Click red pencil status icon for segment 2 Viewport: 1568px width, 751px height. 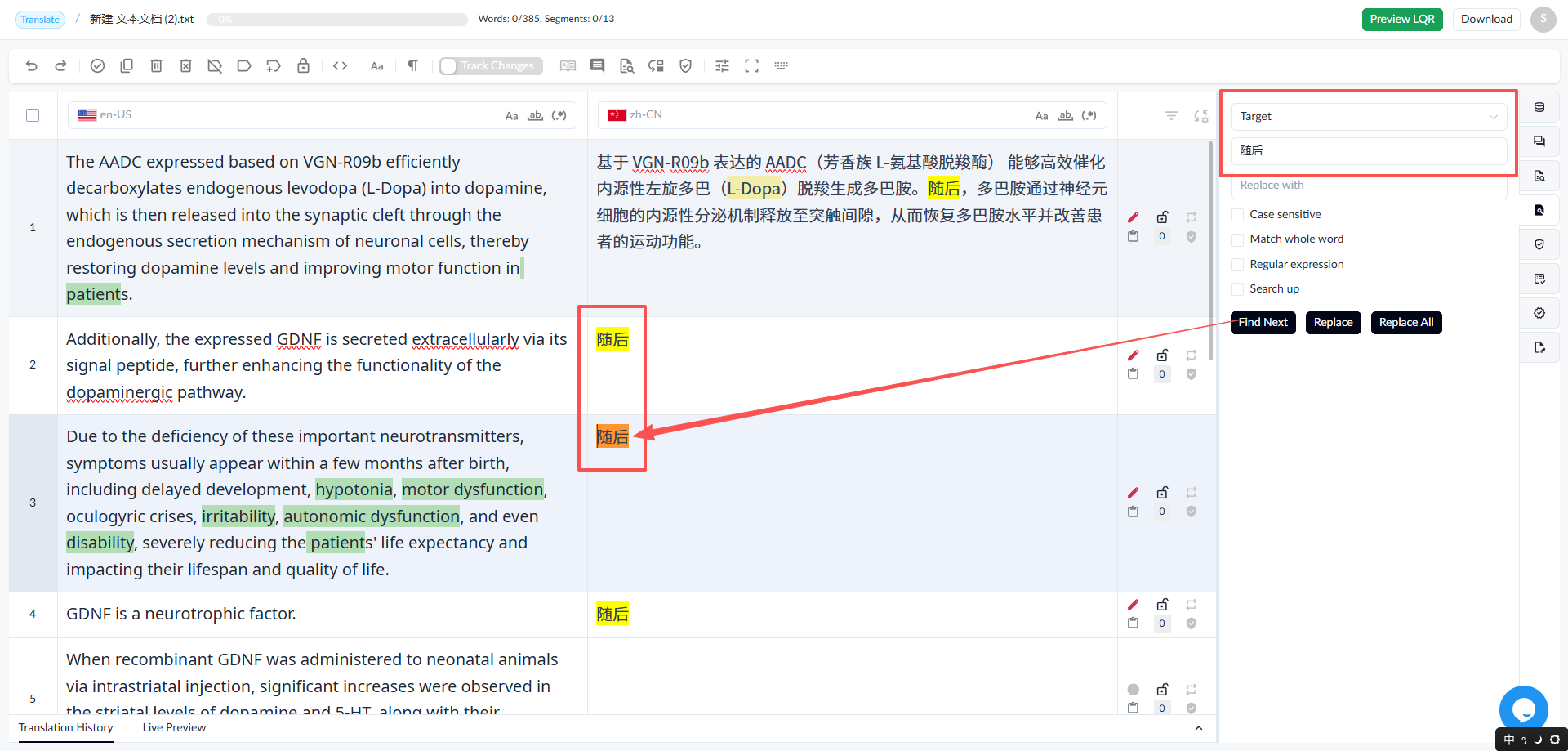pos(1133,355)
